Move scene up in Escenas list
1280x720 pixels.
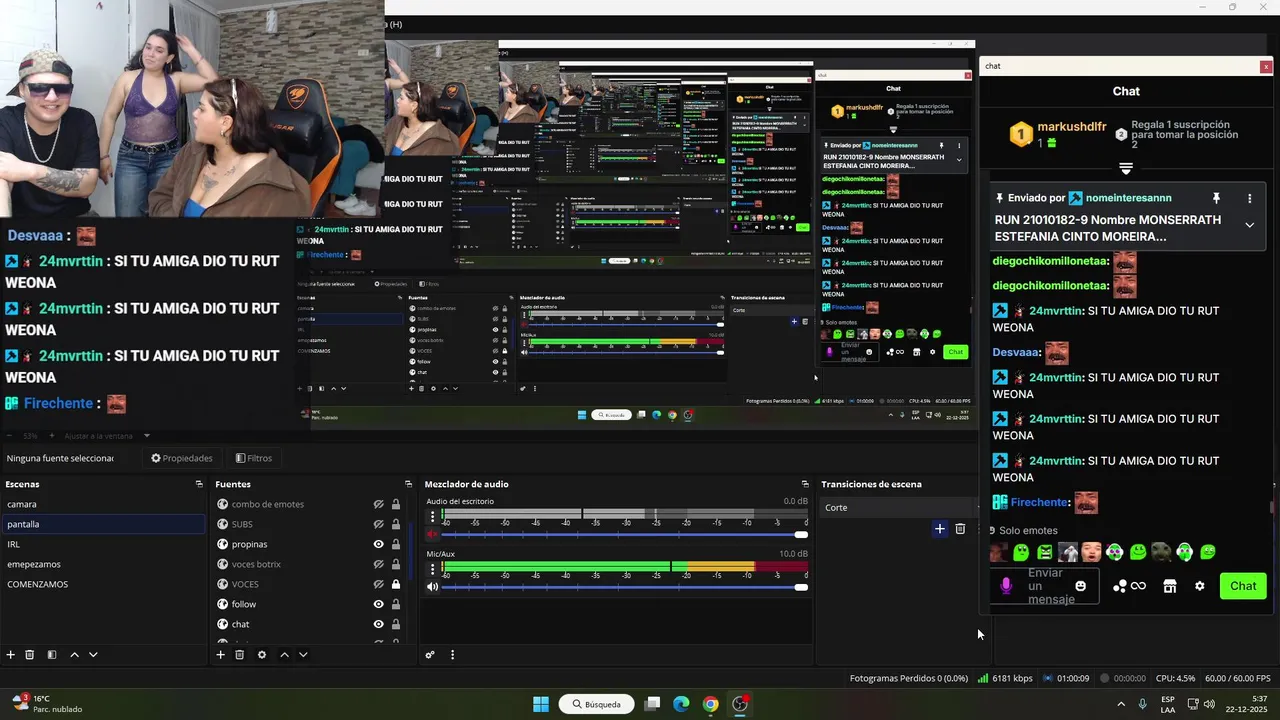(74, 655)
